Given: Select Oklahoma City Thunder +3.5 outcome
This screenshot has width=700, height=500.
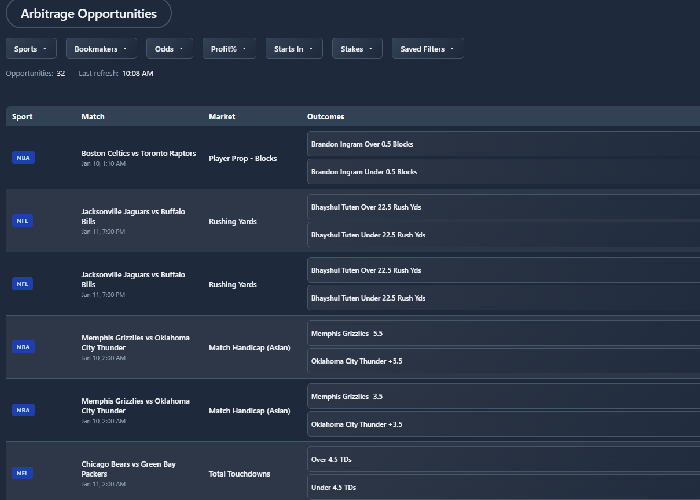Looking at the screenshot, I should point(503,424).
